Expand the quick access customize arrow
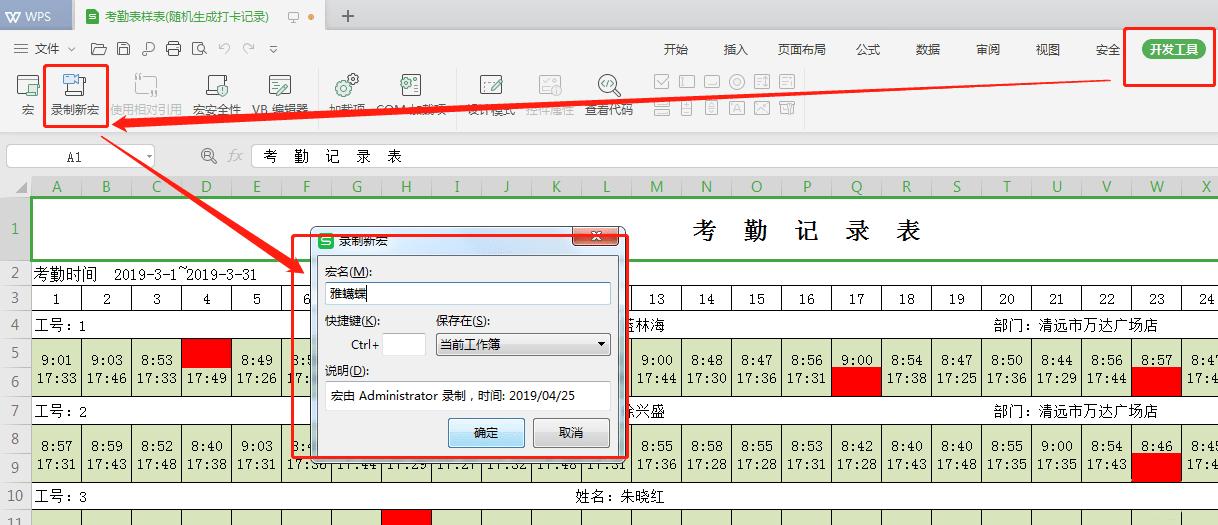The width and height of the screenshot is (1218, 525). (274, 49)
